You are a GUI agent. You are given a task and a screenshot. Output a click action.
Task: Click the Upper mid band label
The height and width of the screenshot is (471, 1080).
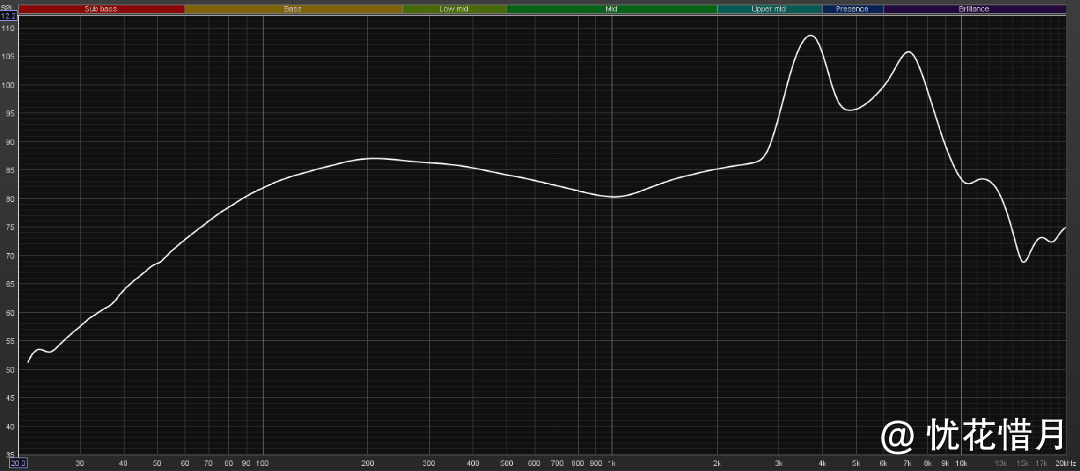coord(769,8)
